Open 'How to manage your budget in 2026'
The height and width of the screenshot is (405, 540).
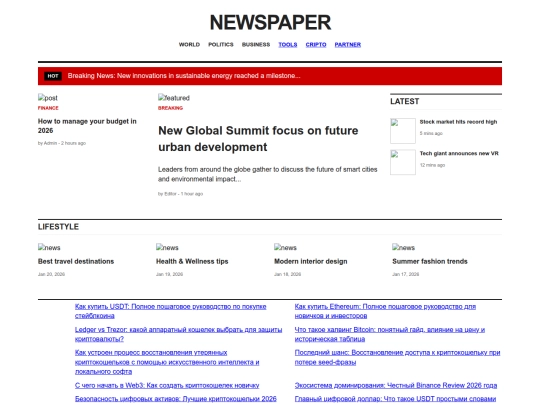[x=87, y=126]
